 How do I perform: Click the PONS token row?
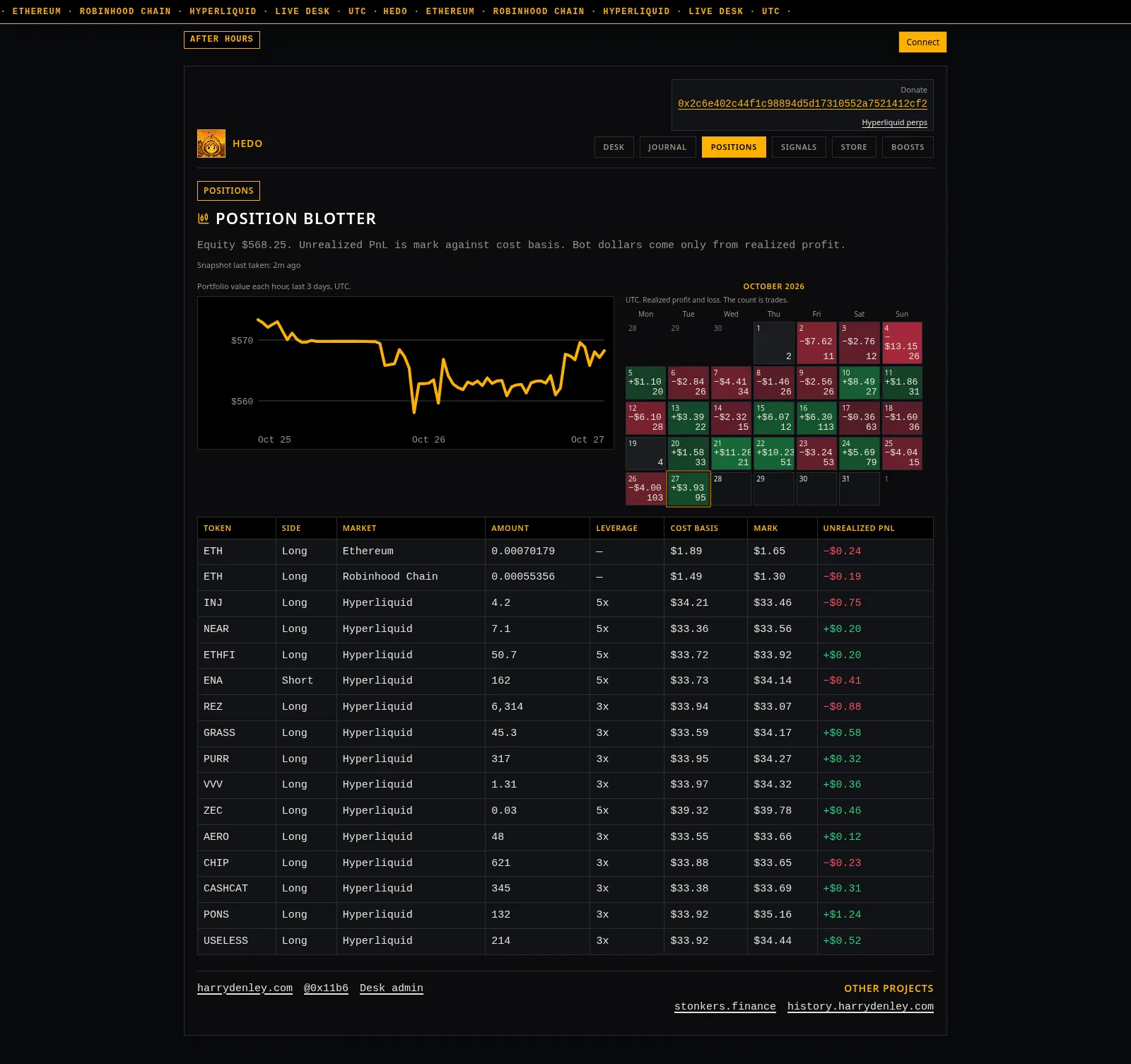click(x=565, y=915)
